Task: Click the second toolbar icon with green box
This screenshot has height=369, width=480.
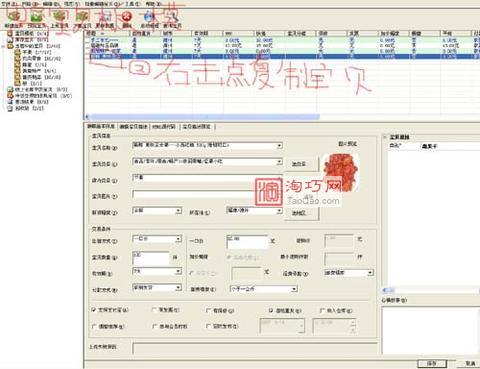Action: (x=37, y=17)
